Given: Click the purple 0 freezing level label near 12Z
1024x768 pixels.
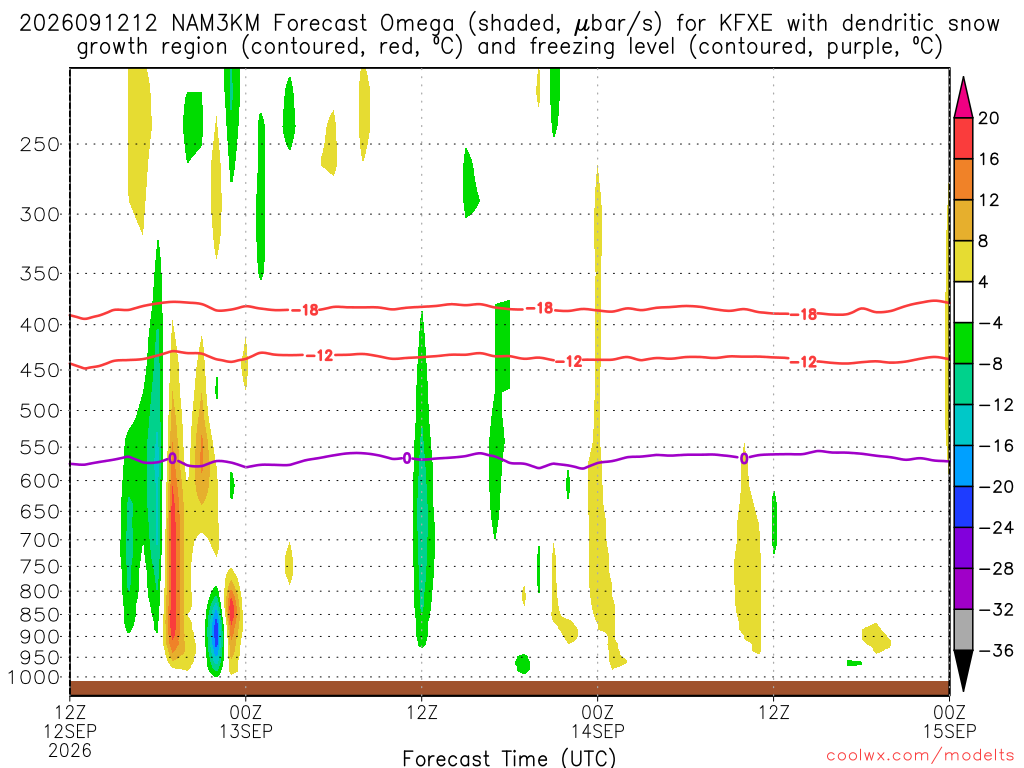Looking at the screenshot, I should [x=407, y=458].
